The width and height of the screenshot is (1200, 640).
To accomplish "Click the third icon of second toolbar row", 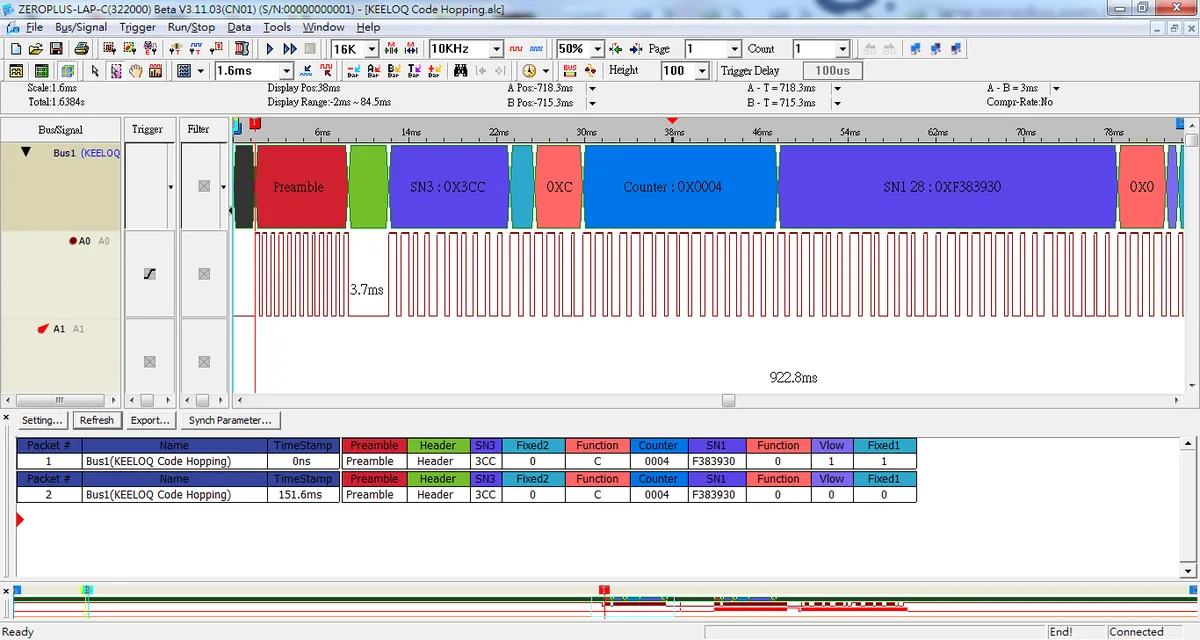I will coord(67,71).
